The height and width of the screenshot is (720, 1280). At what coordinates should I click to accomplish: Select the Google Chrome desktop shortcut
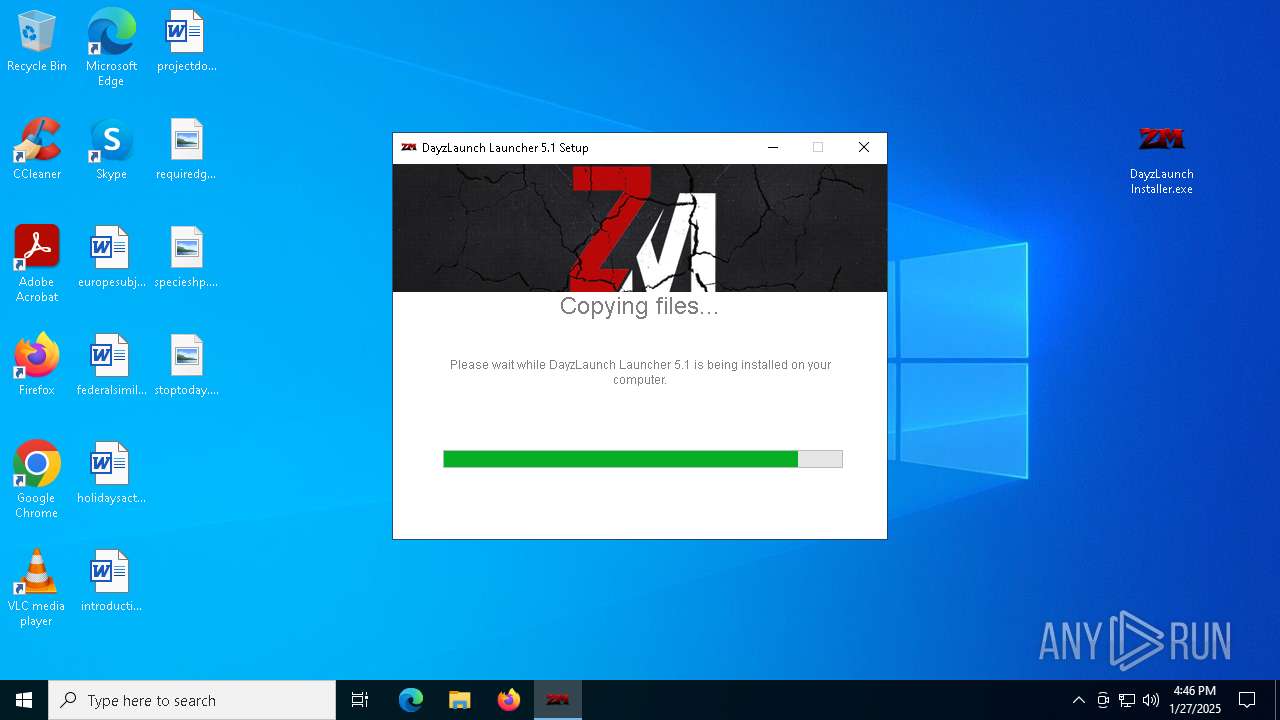37,480
